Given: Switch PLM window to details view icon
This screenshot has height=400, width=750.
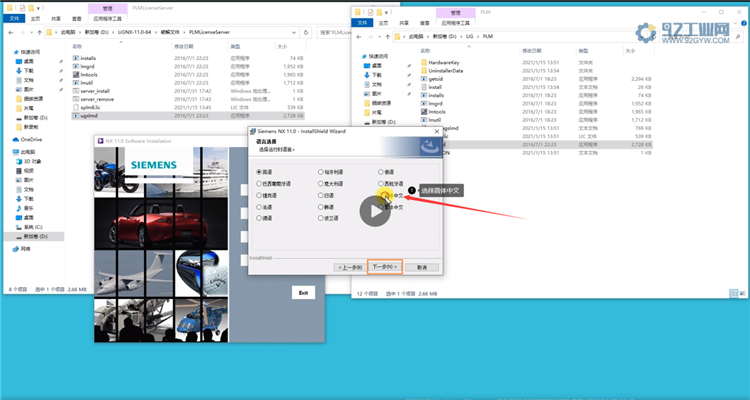Looking at the screenshot, I should pyautogui.click(x=734, y=293).
